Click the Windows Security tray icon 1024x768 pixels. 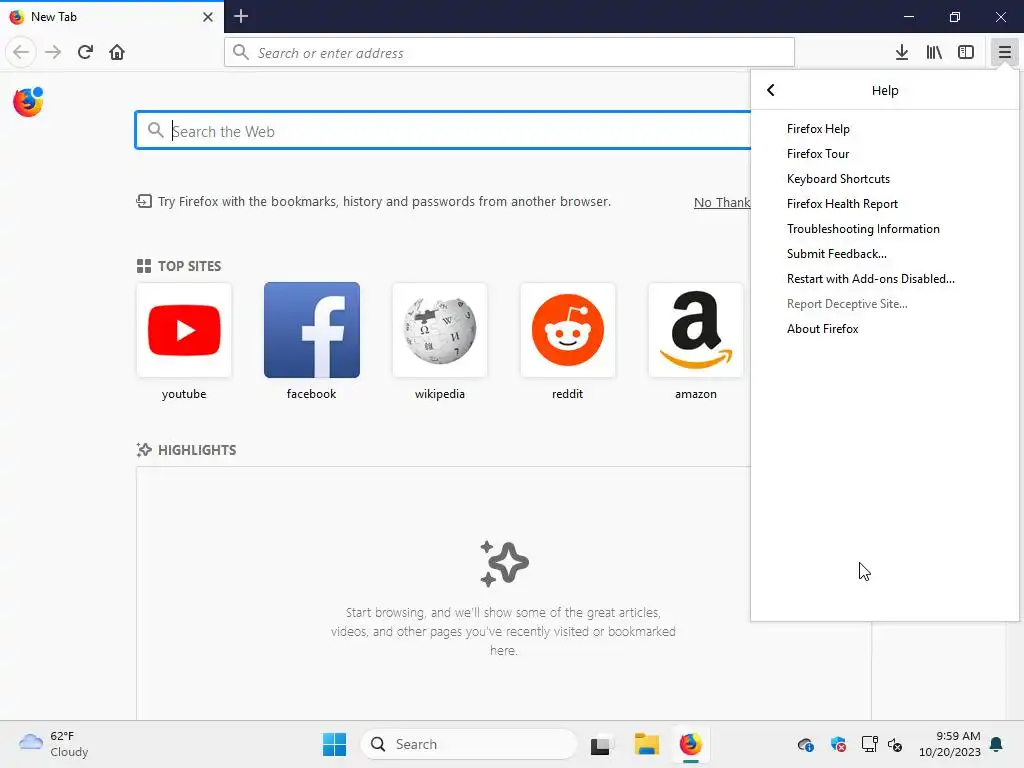coord(839,744)
